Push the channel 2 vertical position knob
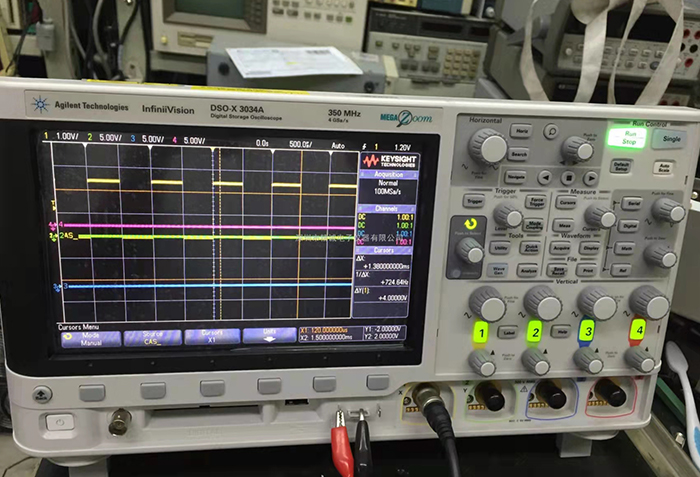Viewport: 700px width, 477px height. [x=536, y=361]
